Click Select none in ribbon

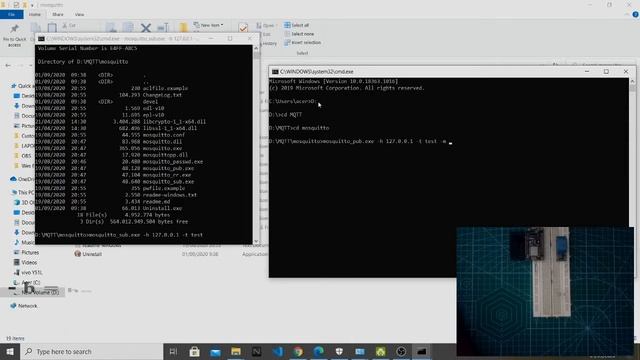pos(299,34)
